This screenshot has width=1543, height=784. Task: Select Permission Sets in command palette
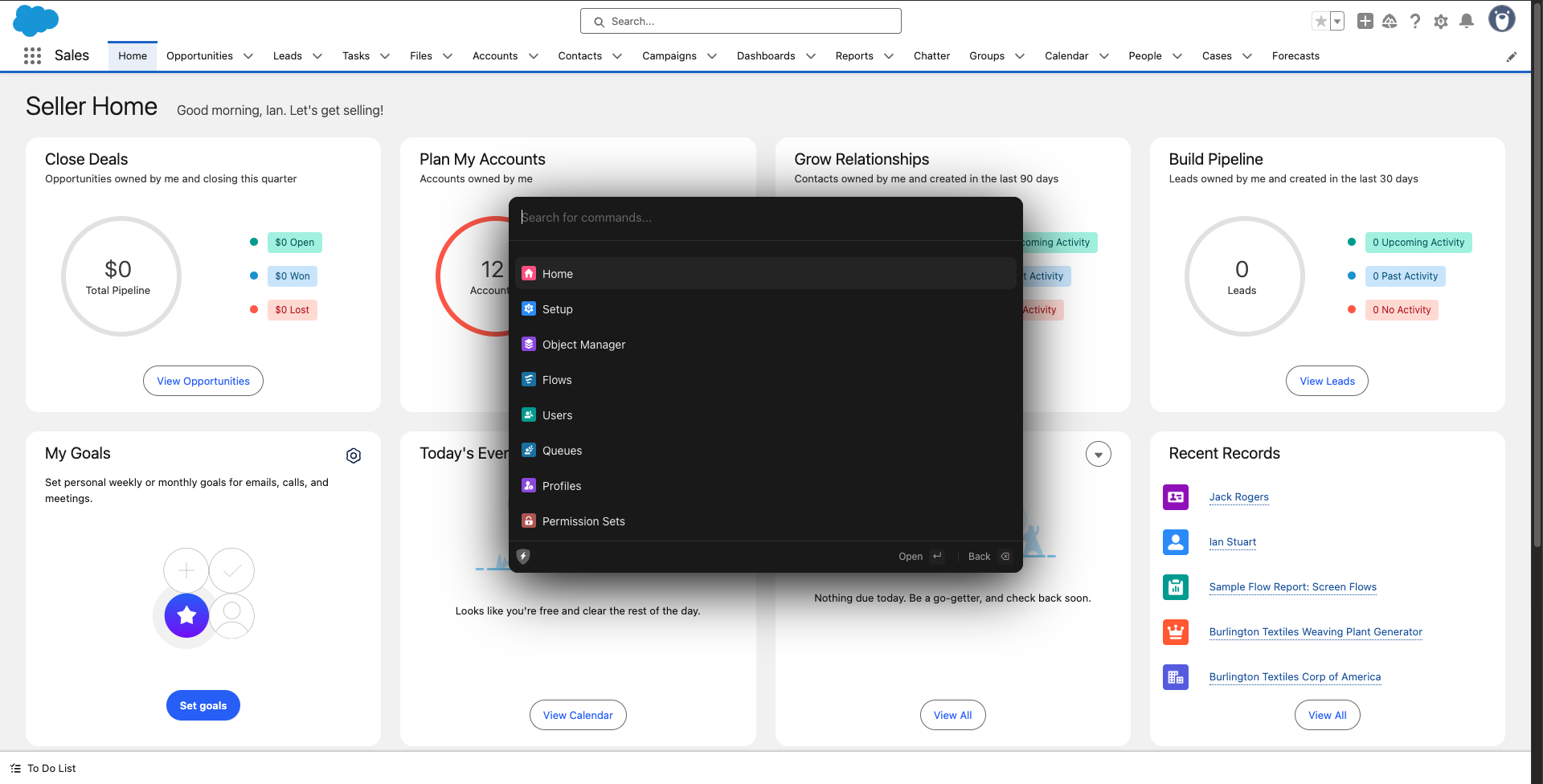tap(766, 521)
